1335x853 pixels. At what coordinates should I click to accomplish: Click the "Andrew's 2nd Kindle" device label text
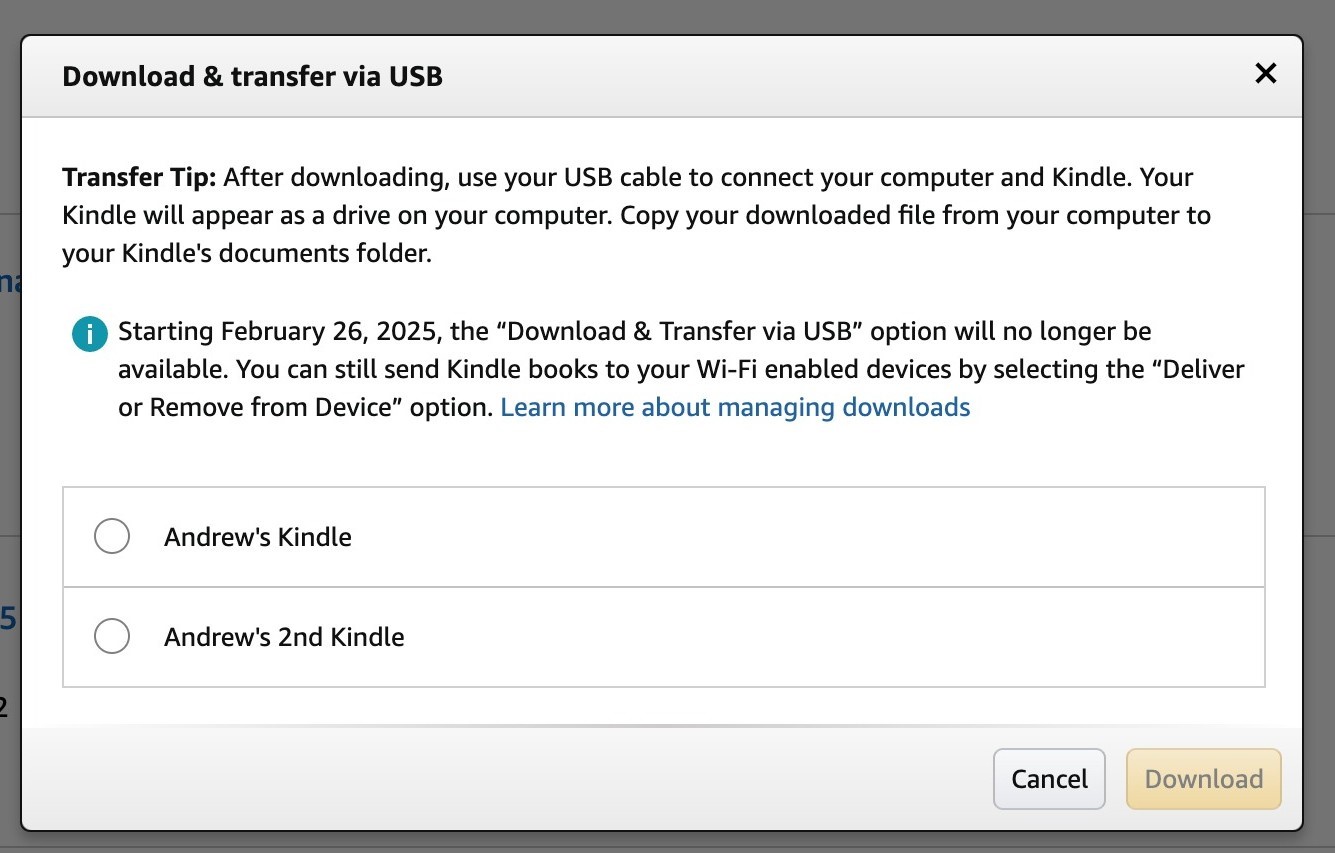pyautogui.click(x=284, y=637)
